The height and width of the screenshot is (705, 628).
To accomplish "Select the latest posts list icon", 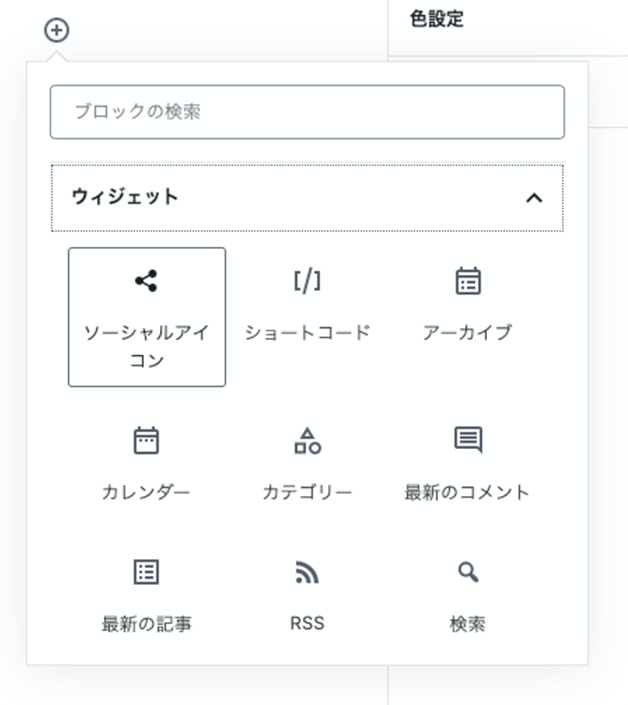I will click(x=146, y=572).
